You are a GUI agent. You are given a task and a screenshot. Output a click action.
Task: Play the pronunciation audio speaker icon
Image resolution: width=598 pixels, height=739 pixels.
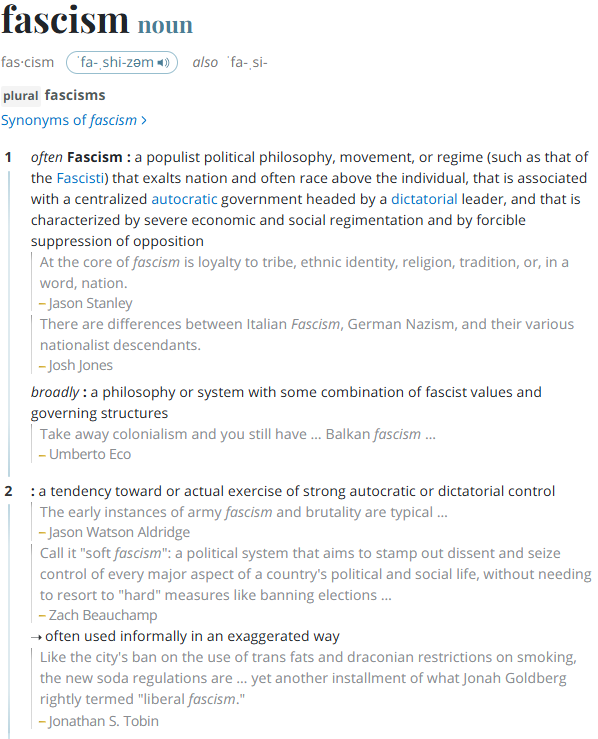pyautogui.click(x=163, y=63)
